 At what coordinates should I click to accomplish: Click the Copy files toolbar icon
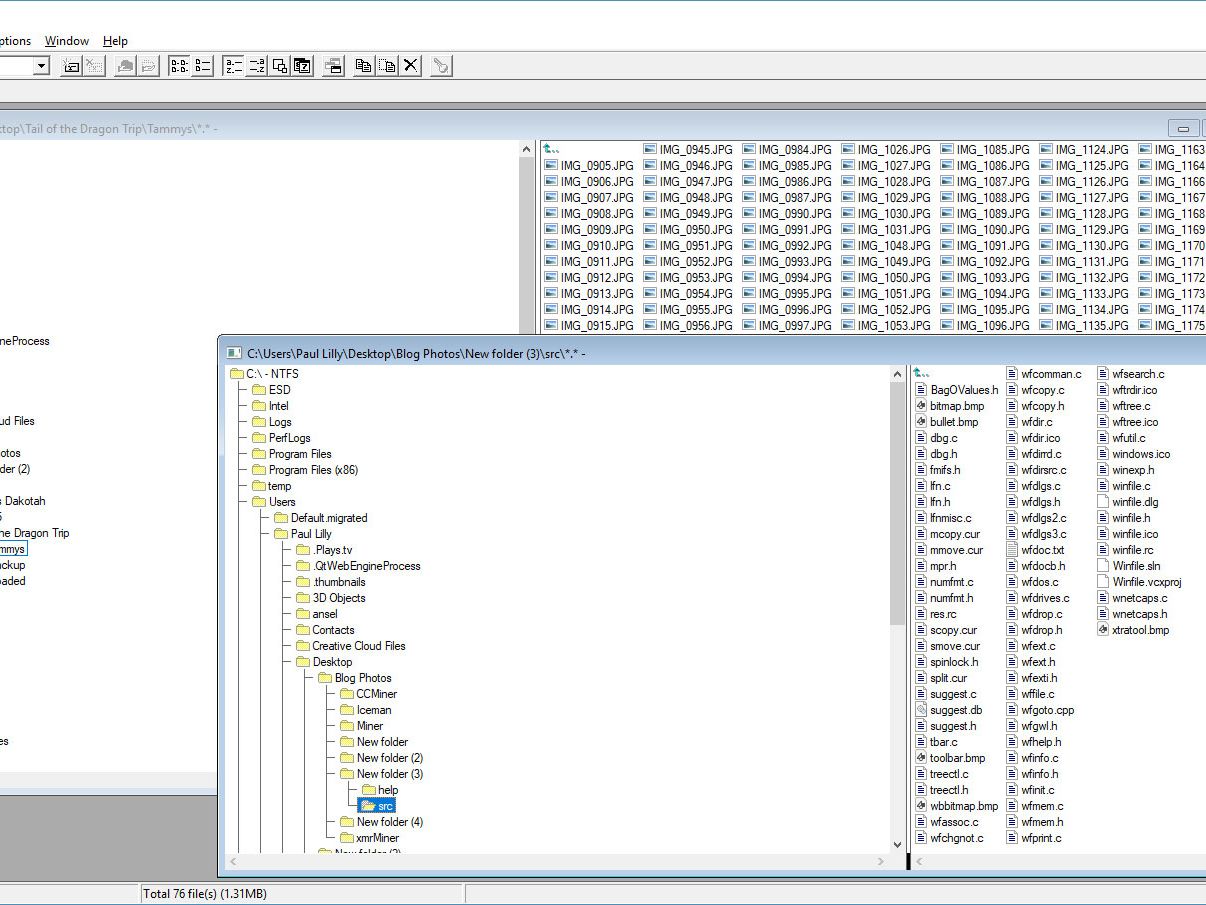[x=363, y=66]
